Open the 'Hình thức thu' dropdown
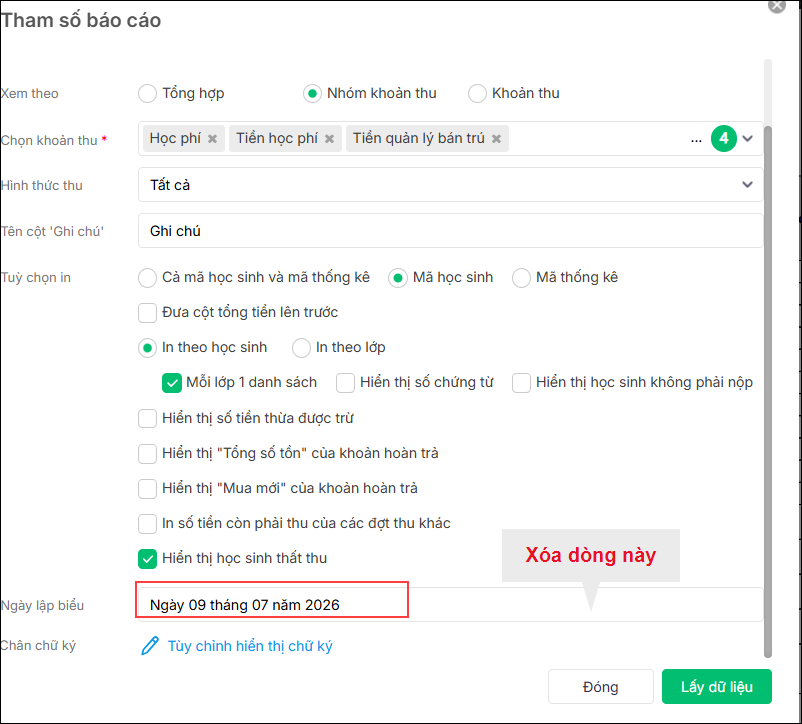802x724 pixels. [450, 185]
